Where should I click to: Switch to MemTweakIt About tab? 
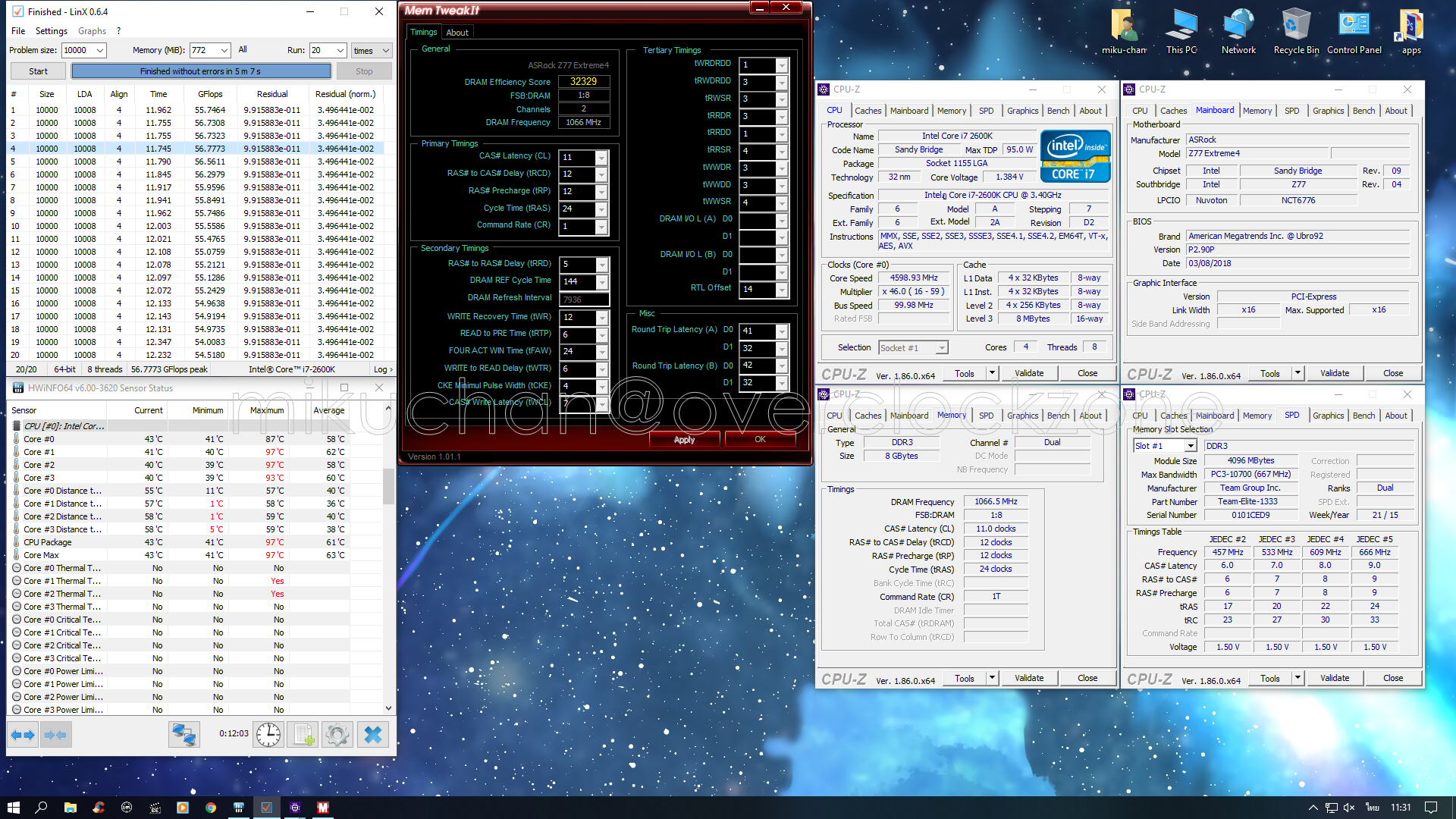(x=457, y=33)
